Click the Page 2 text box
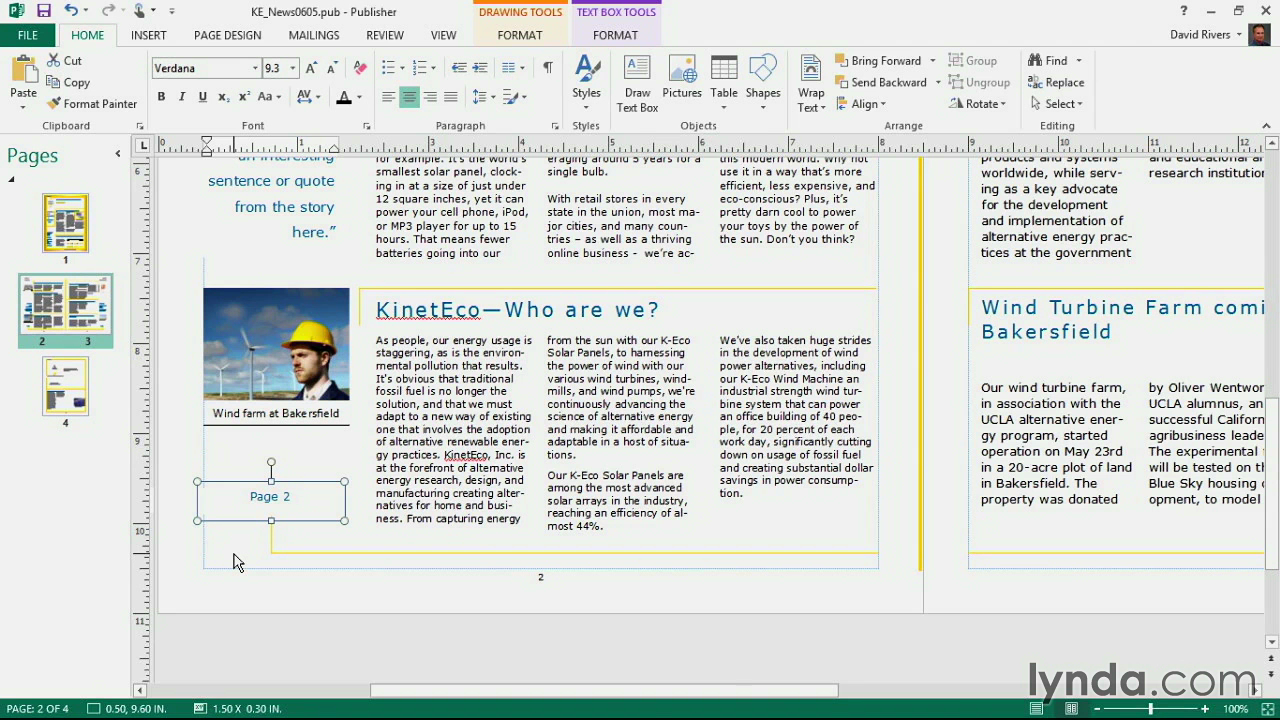The height and width of the screenshot is (720, 1280). pos(271,501)
